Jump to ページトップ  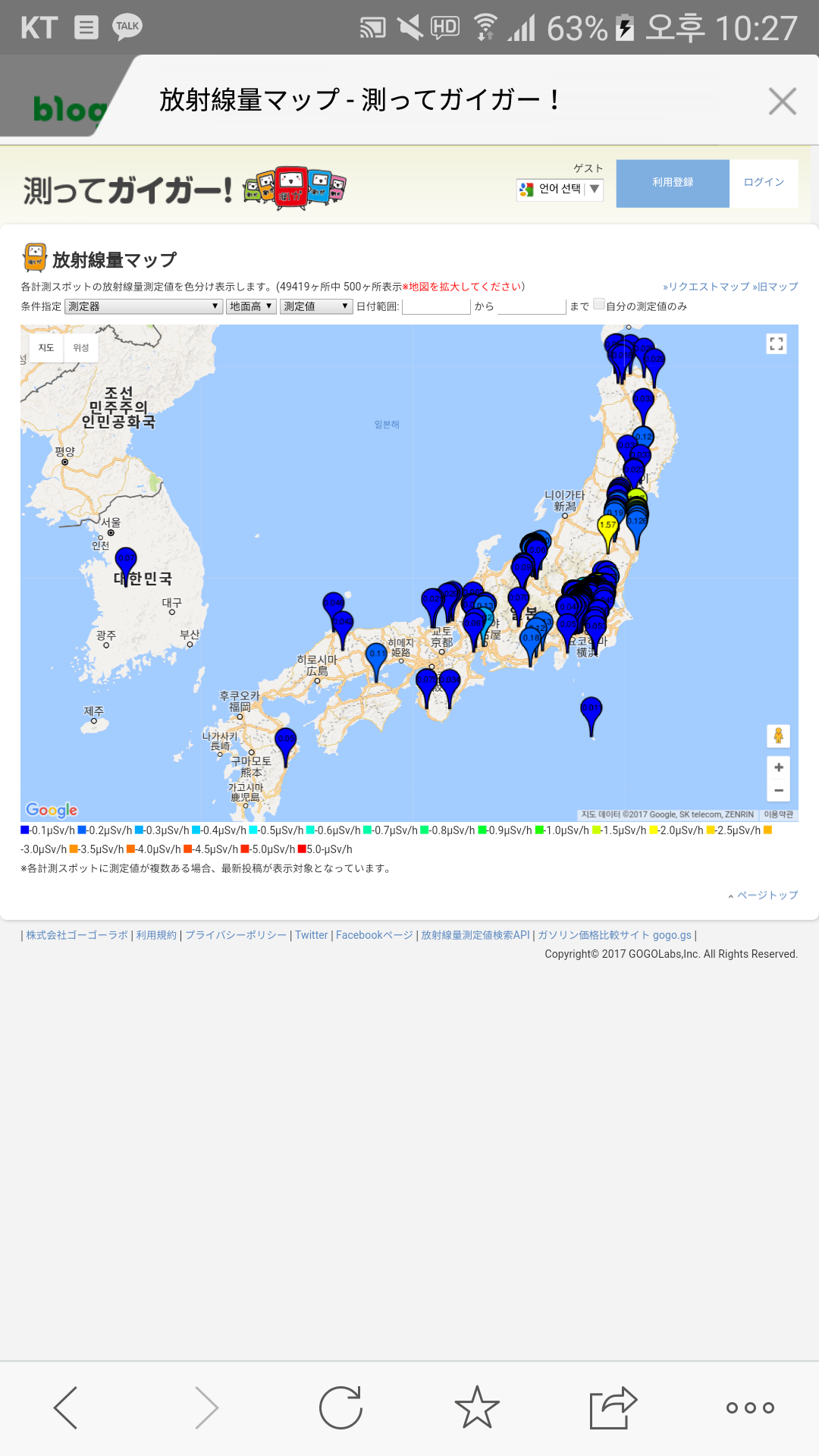[763, 896]
